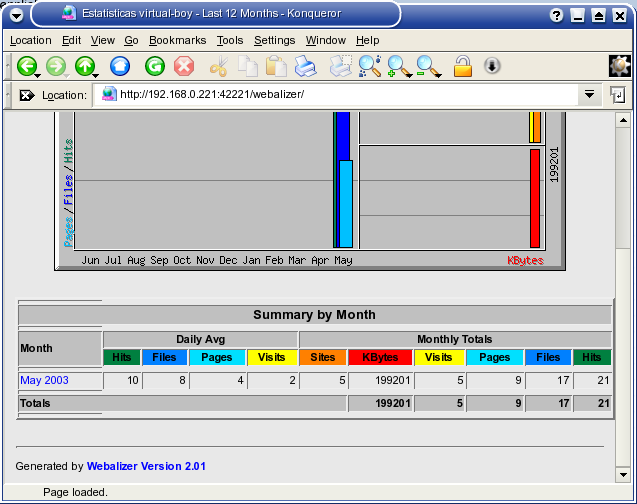Open the Help menu
Viewport: 637px width, 504px height.
pyautogui.click(x=368, y=40)
